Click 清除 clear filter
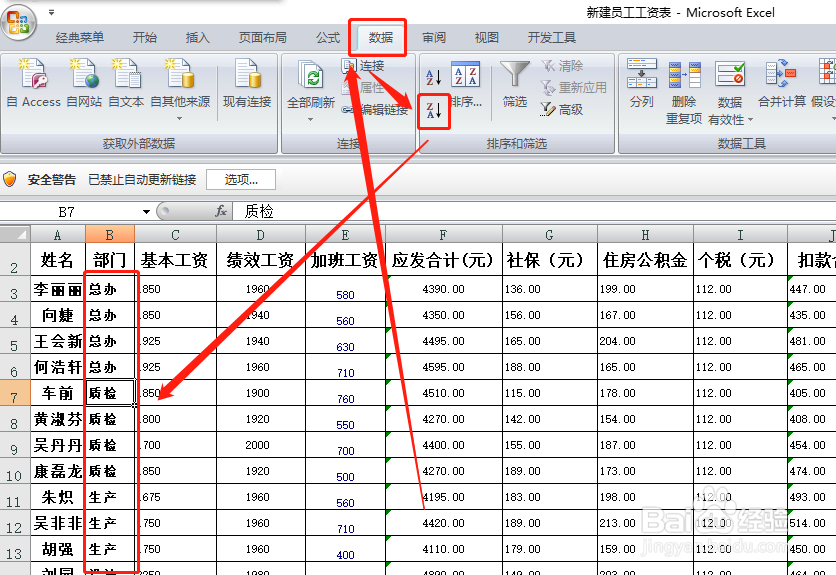The image size is (836, 575). point(562,66)
